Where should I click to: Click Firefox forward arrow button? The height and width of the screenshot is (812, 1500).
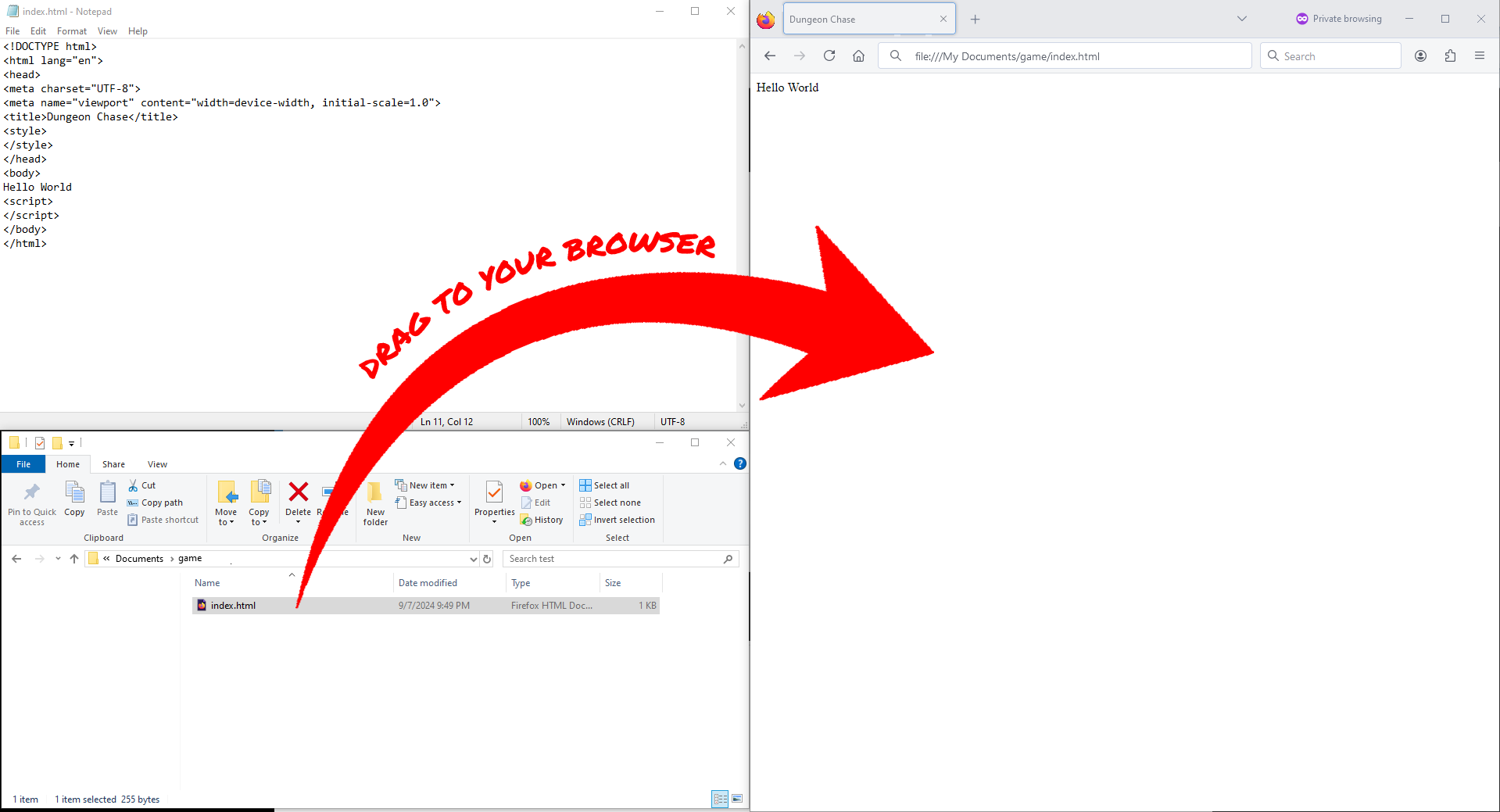[x=800, y=55]
